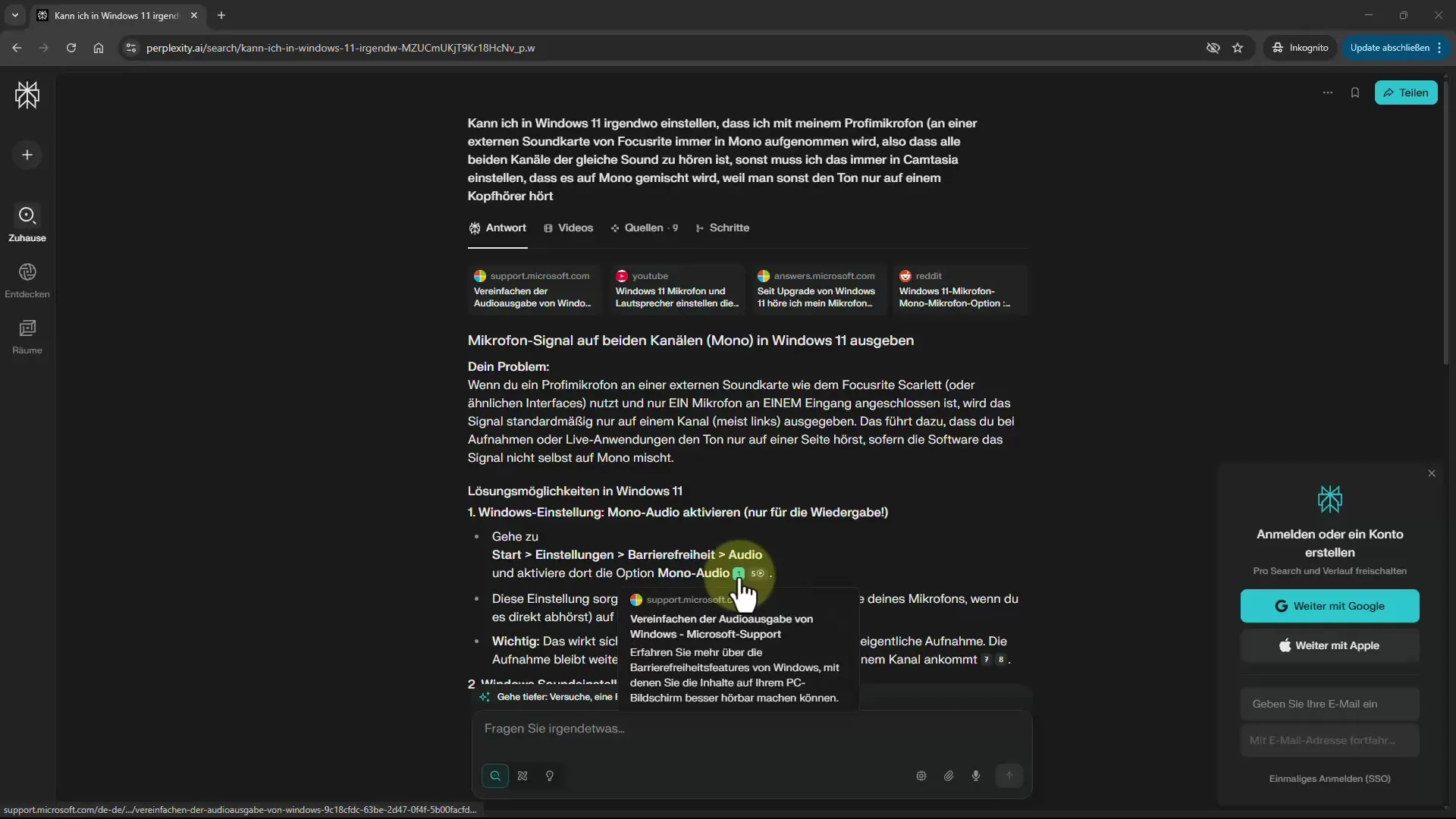Select the Kann ich in Windows 11 tab

pyautogui.click(x=115, y=15)
